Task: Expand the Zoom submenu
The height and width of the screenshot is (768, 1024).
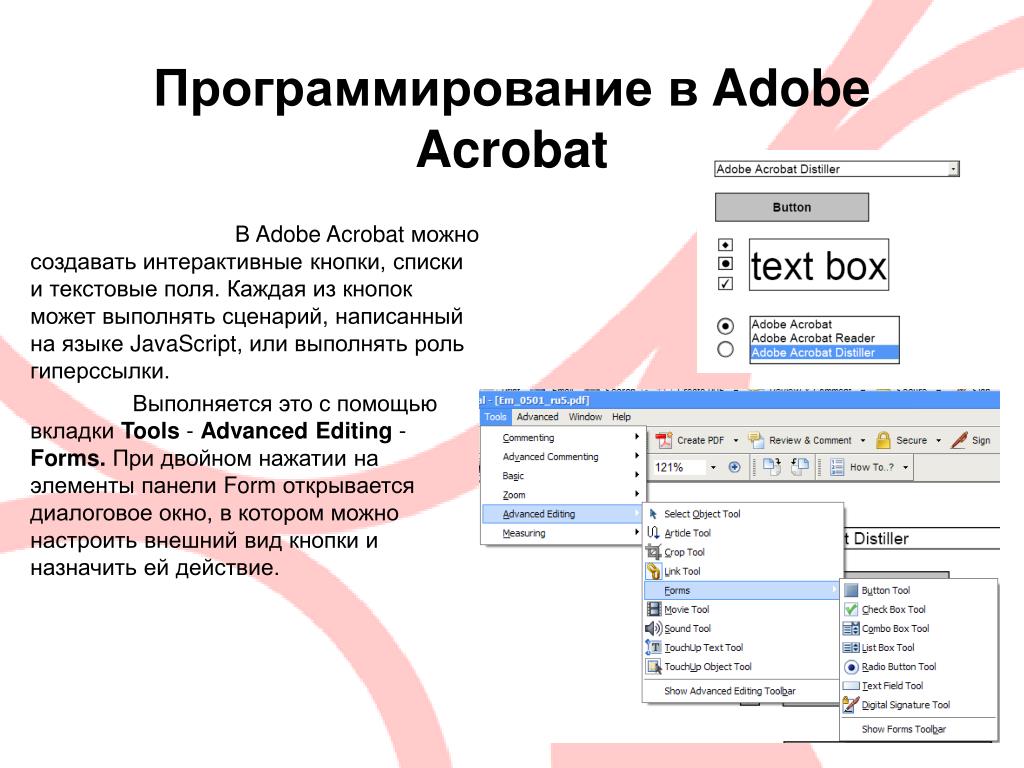Action: tap(564, 494)
